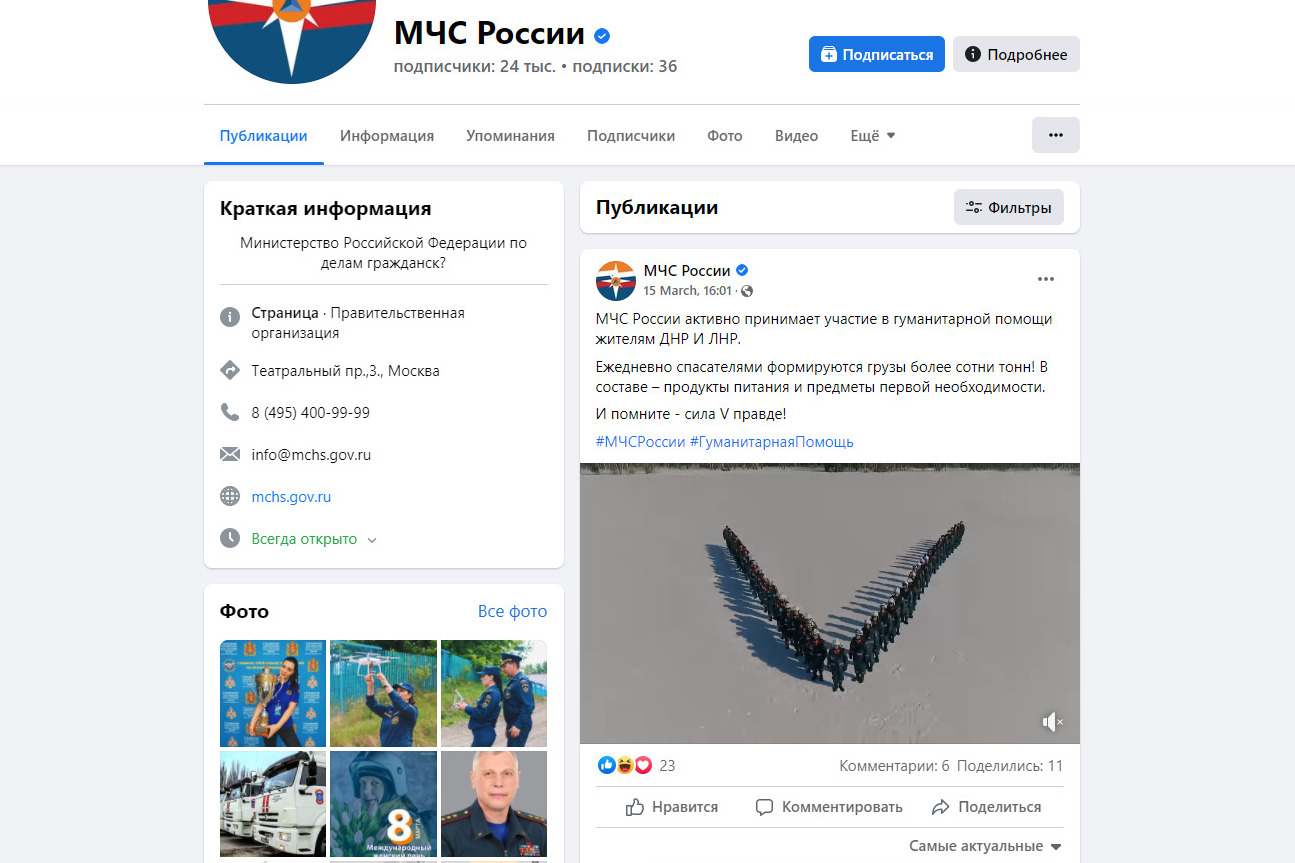Click the МЧС России avatar in the post header
1295x863 pixels.
coord(616,280)
